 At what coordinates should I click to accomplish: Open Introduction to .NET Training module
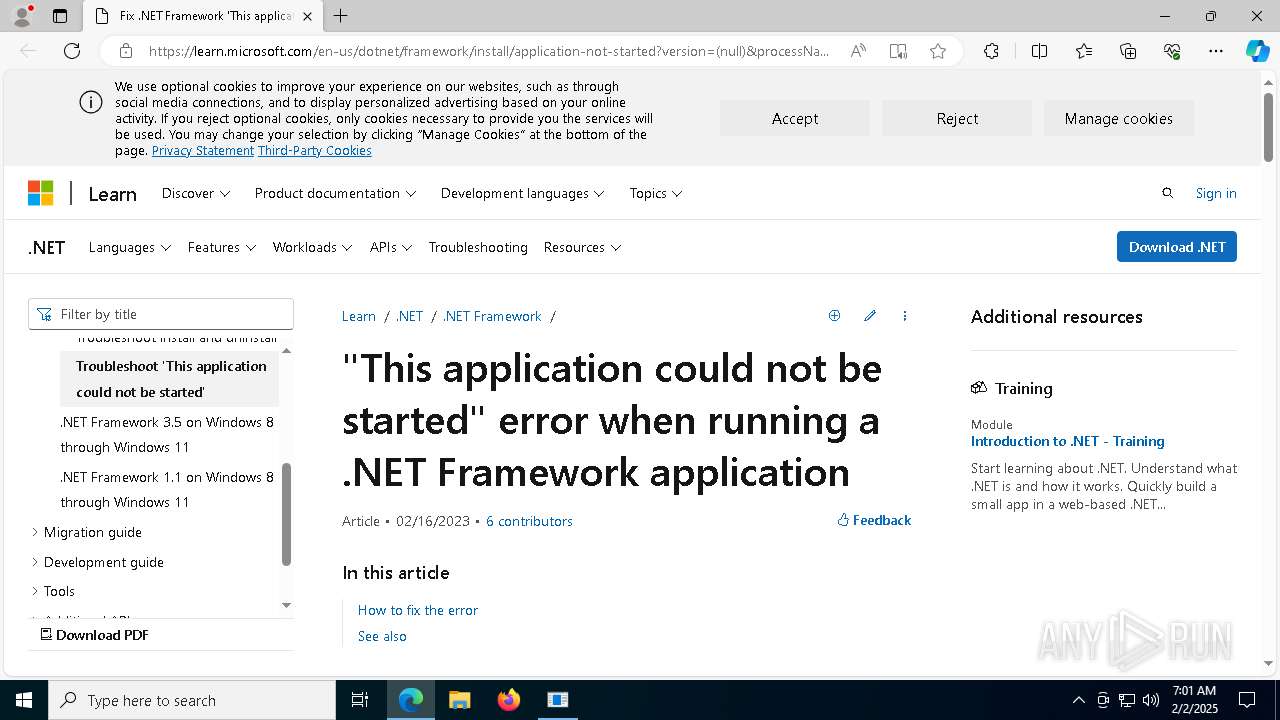click(x=1068, y=441)
